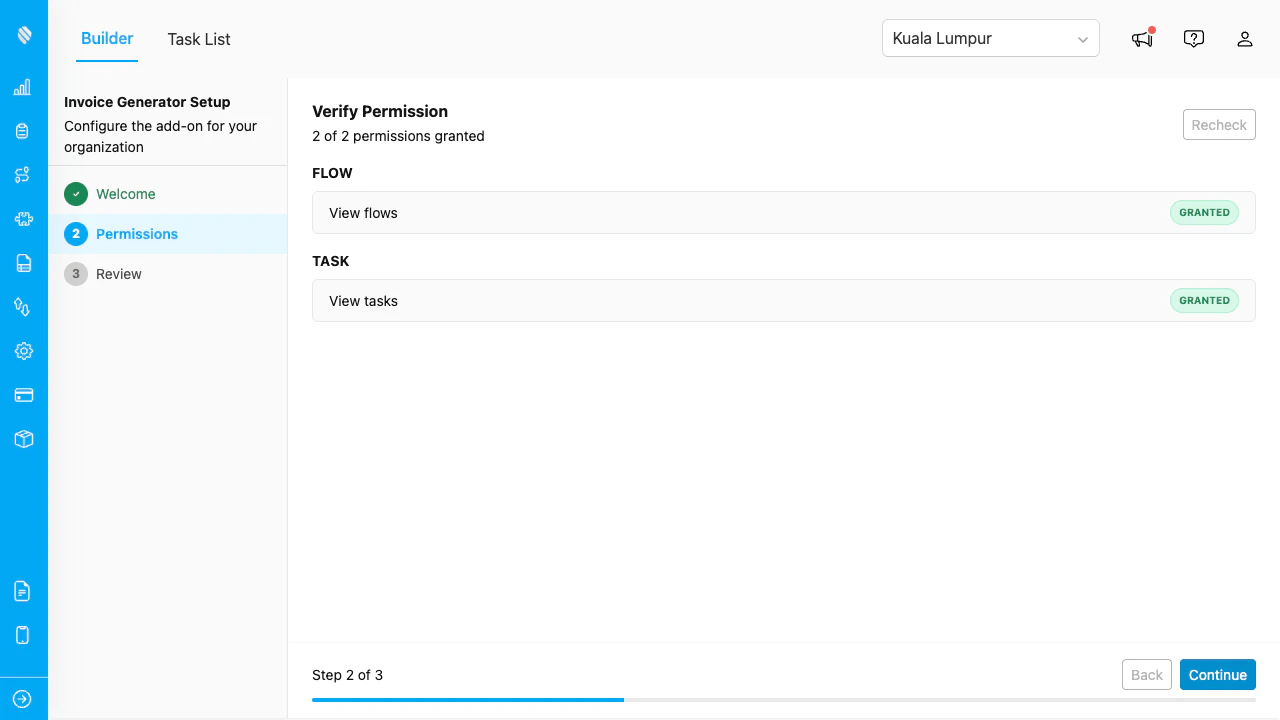Switch to the Task List tab
Viewport: 1280px width, 720px height.
coord(198,39)
